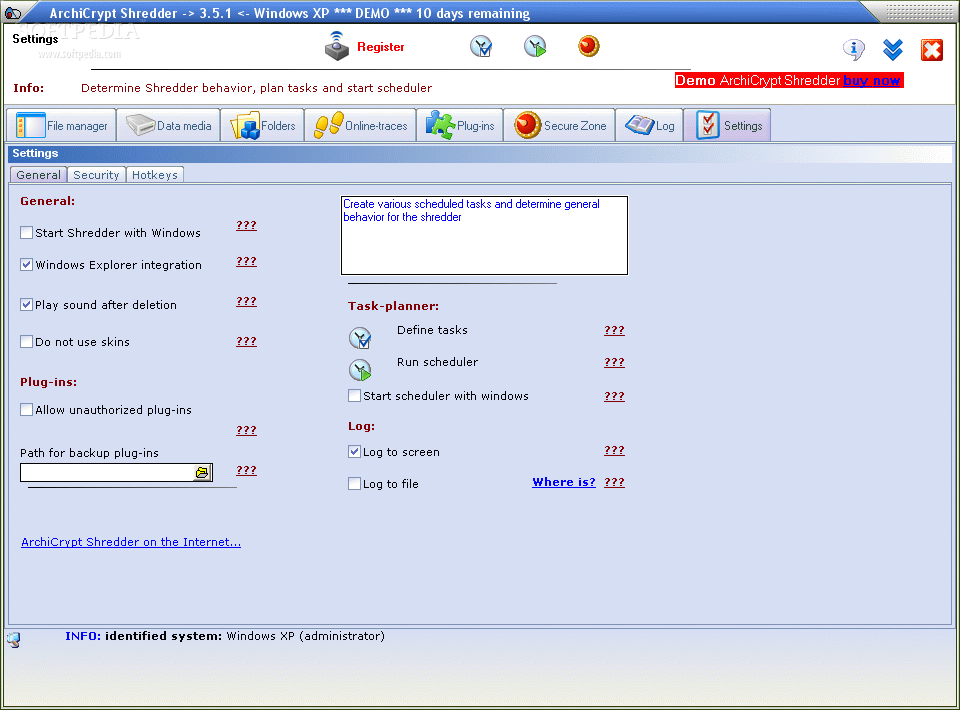Uncheck Log to screen
The height and width of the screenshot is (710, 960).
(354, 452)
